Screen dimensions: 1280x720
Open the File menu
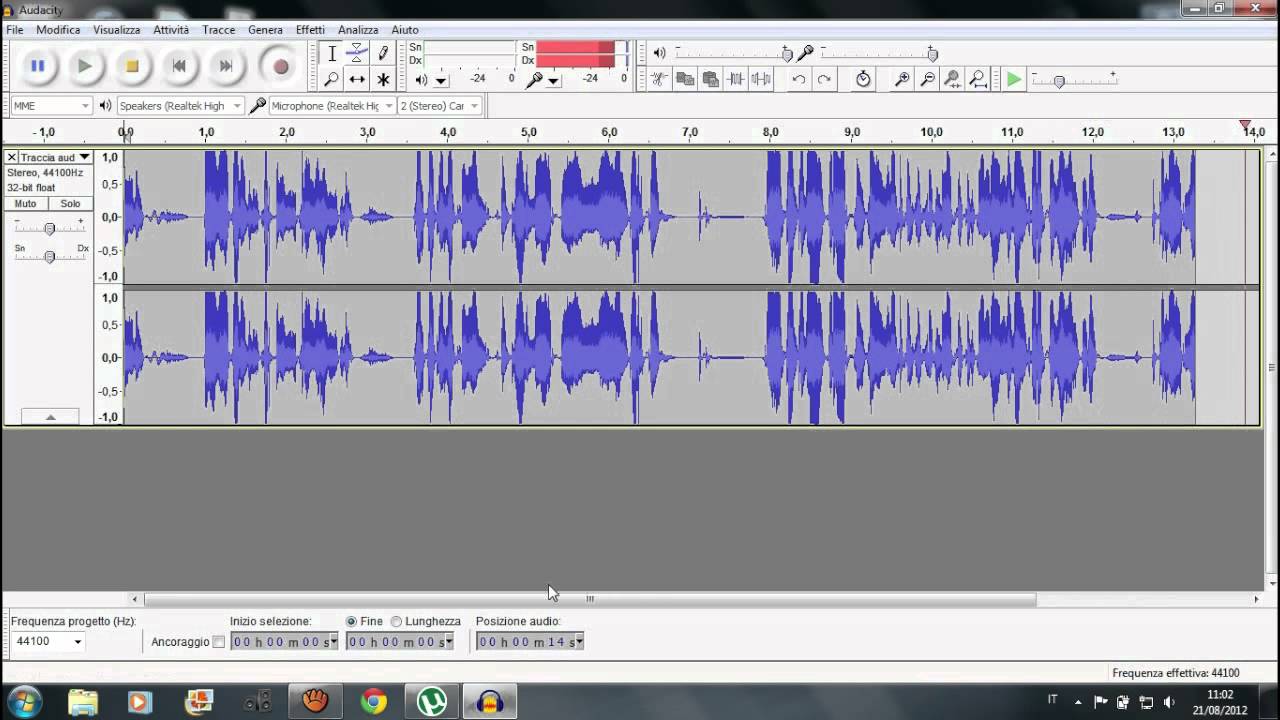[15, 30]
